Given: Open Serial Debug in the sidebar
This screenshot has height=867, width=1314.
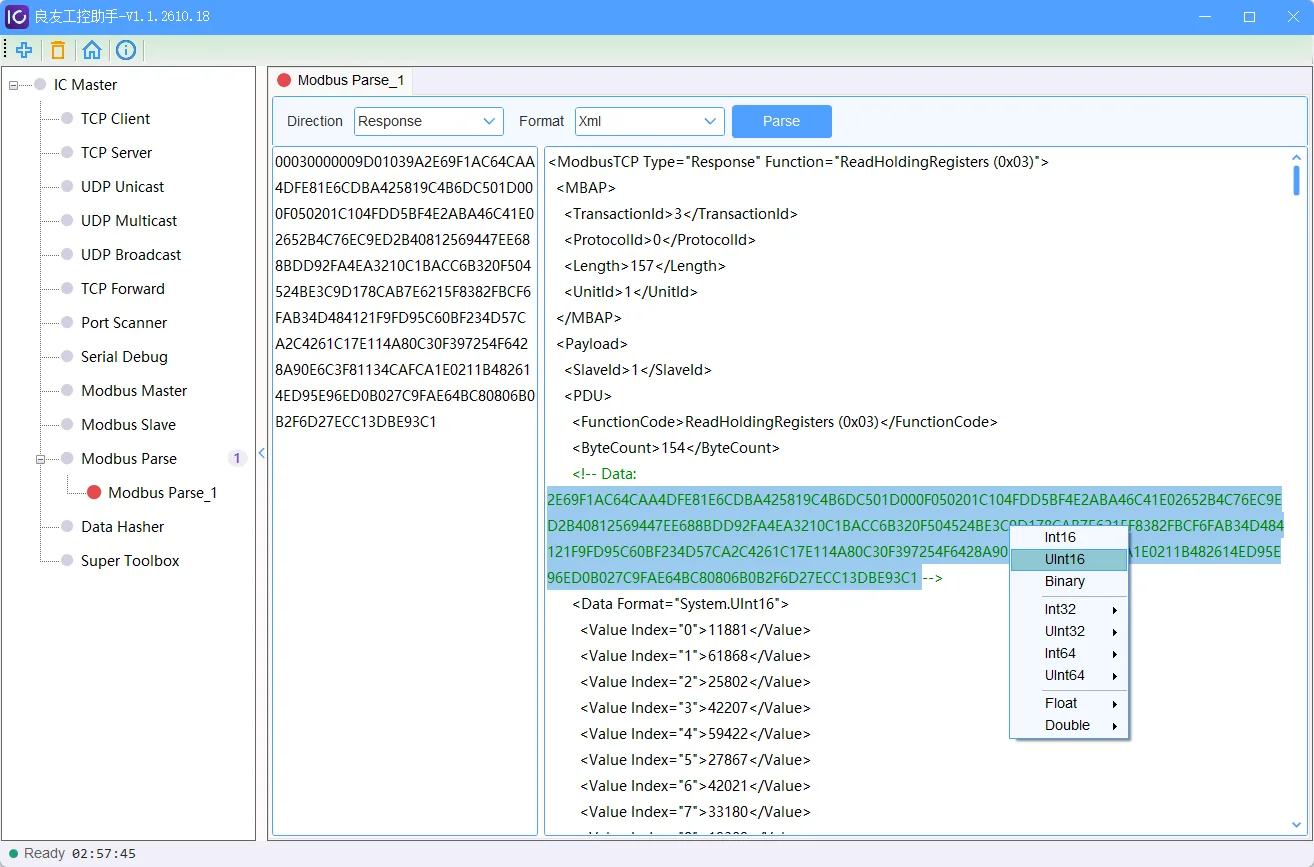Looking at the screenshot, I should pos(124,357).
